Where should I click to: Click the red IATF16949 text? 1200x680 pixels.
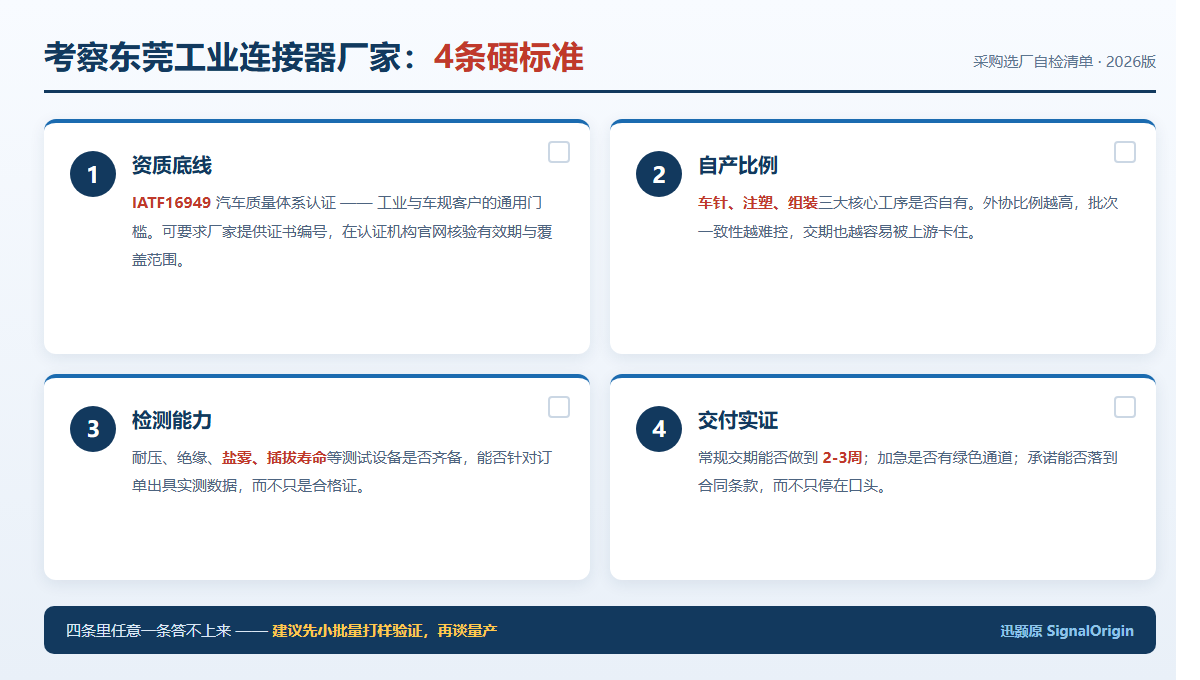point(171,203)
